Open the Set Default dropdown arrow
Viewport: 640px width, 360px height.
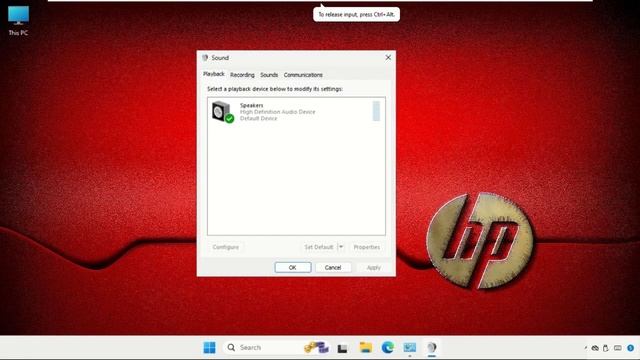click(x=341, y=247)
